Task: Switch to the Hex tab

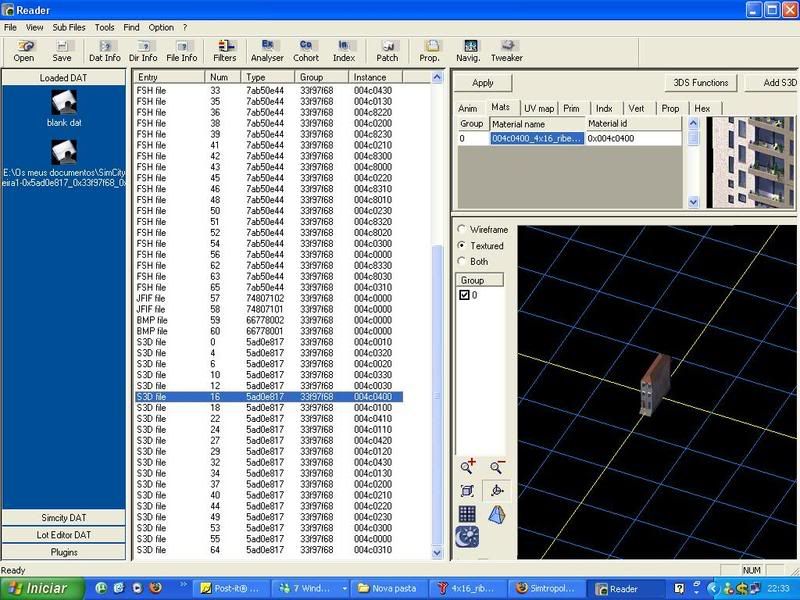Action: coord(702,108)
